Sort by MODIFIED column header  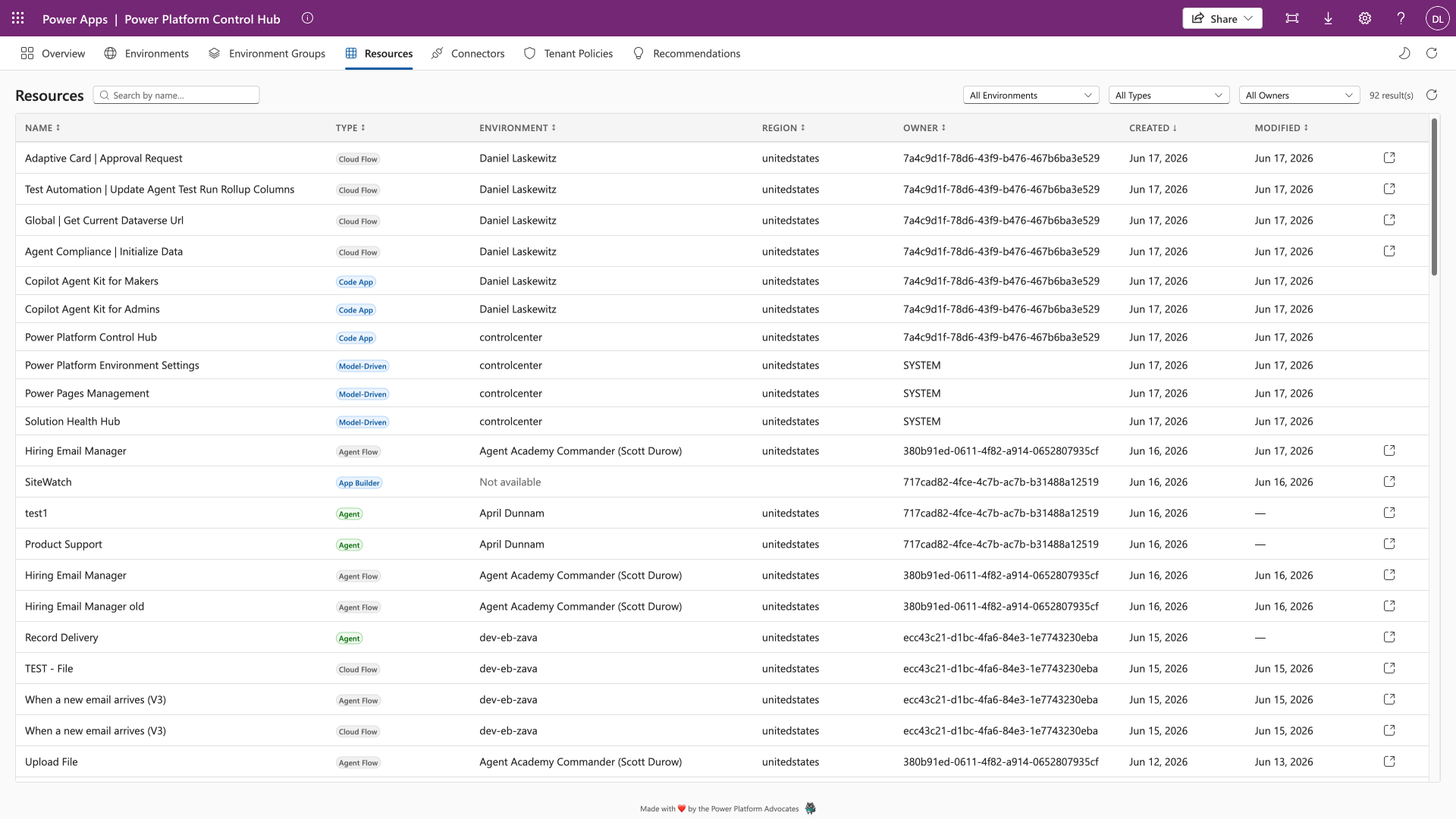click(1282, 128)
